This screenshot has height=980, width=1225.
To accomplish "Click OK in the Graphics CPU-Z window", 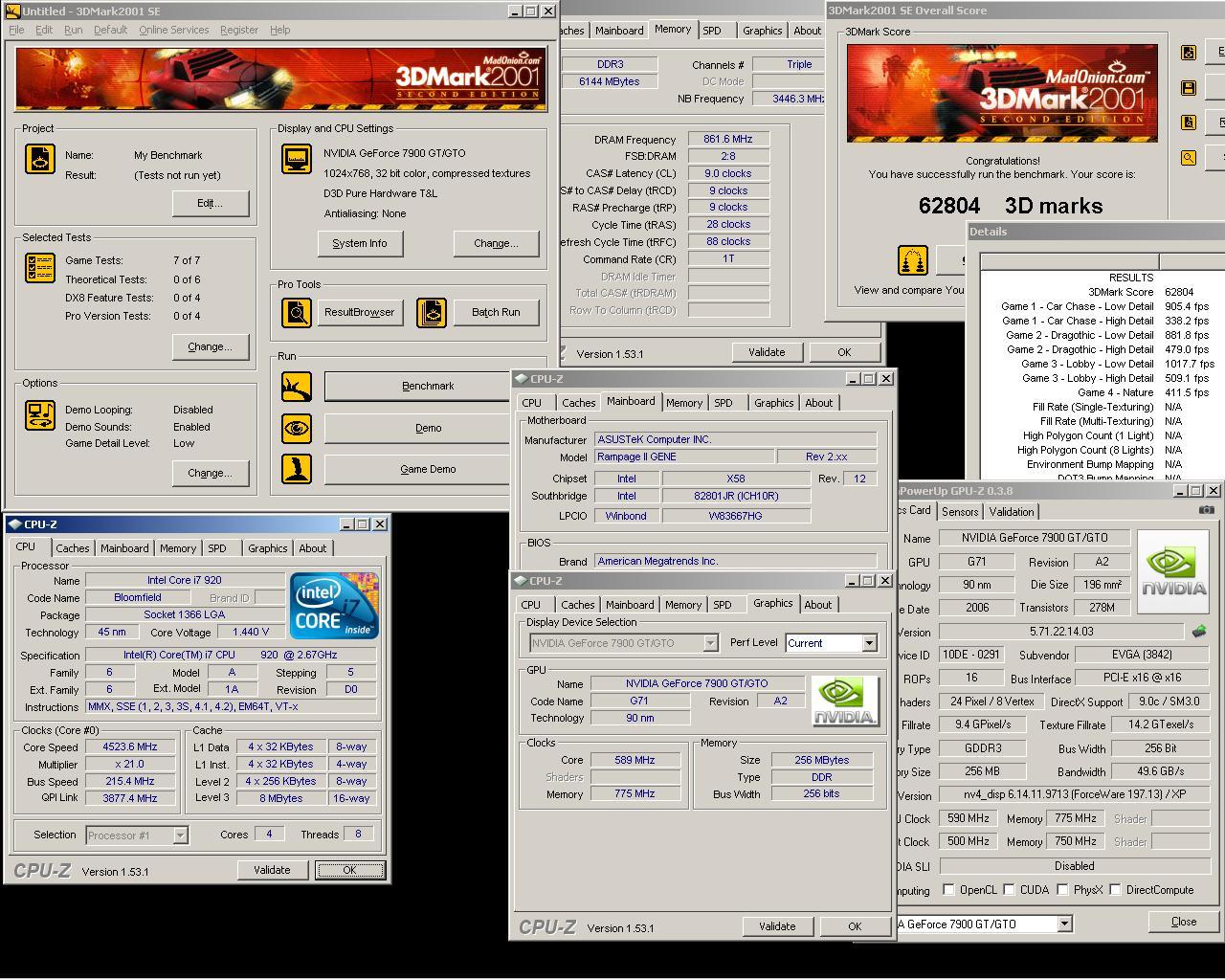I will click(x=855, y=926).
